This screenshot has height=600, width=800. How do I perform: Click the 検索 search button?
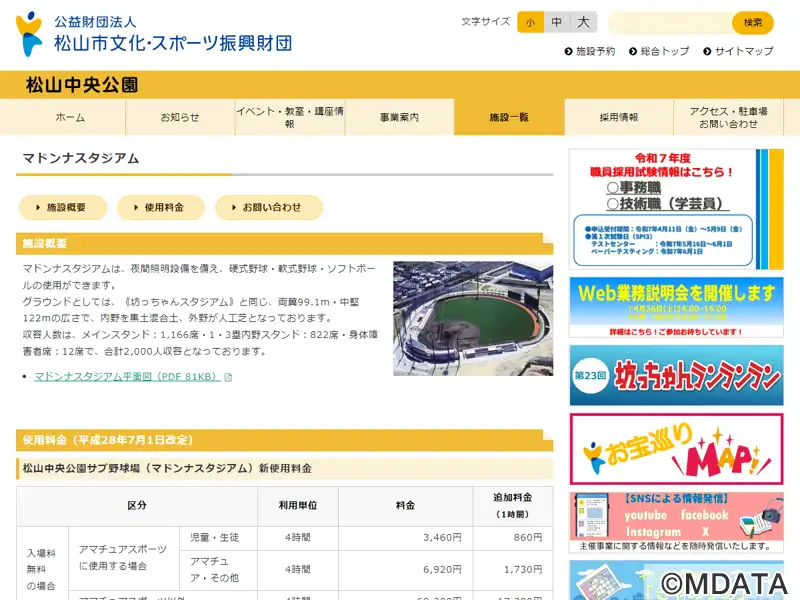pos(753,22)
